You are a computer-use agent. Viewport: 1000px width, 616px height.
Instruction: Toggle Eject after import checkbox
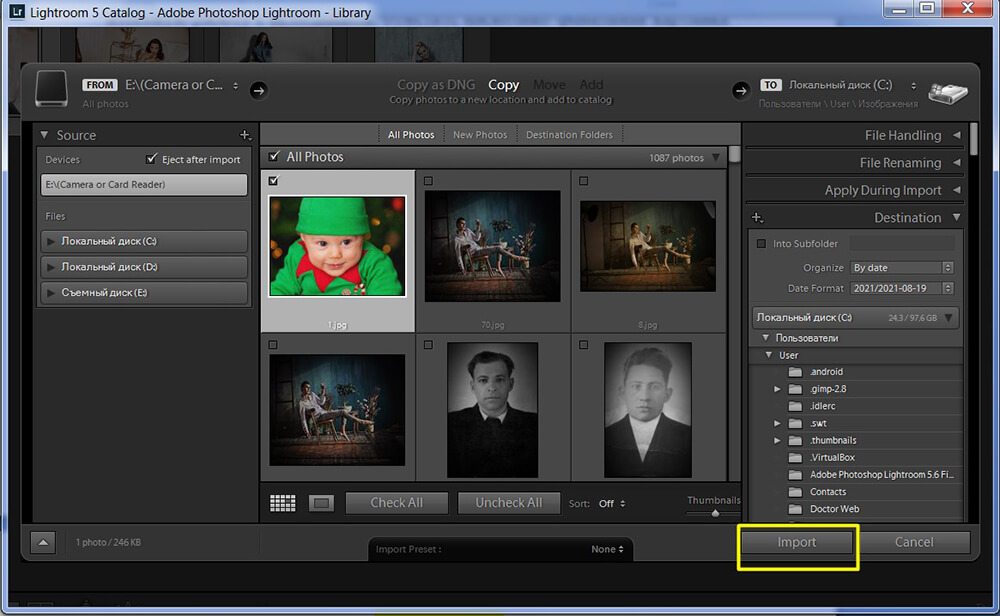coord(151,159)
